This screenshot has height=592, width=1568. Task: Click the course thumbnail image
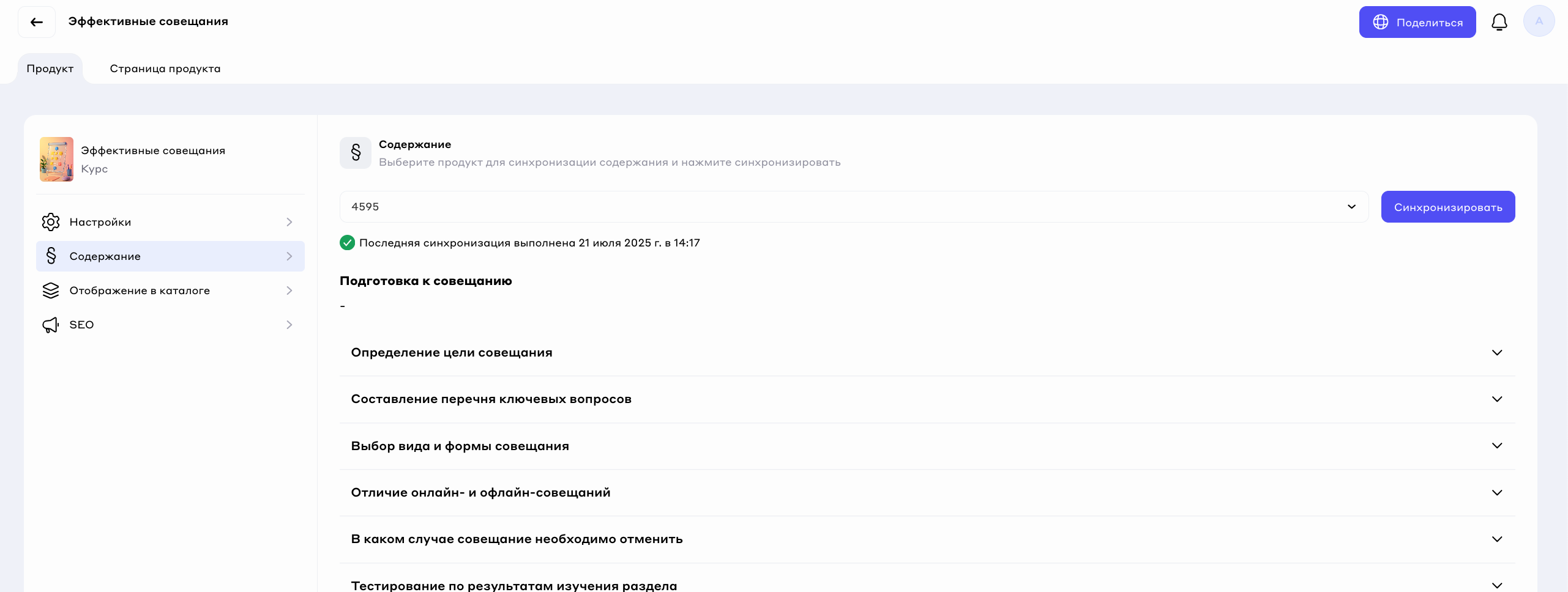[56, 159]
